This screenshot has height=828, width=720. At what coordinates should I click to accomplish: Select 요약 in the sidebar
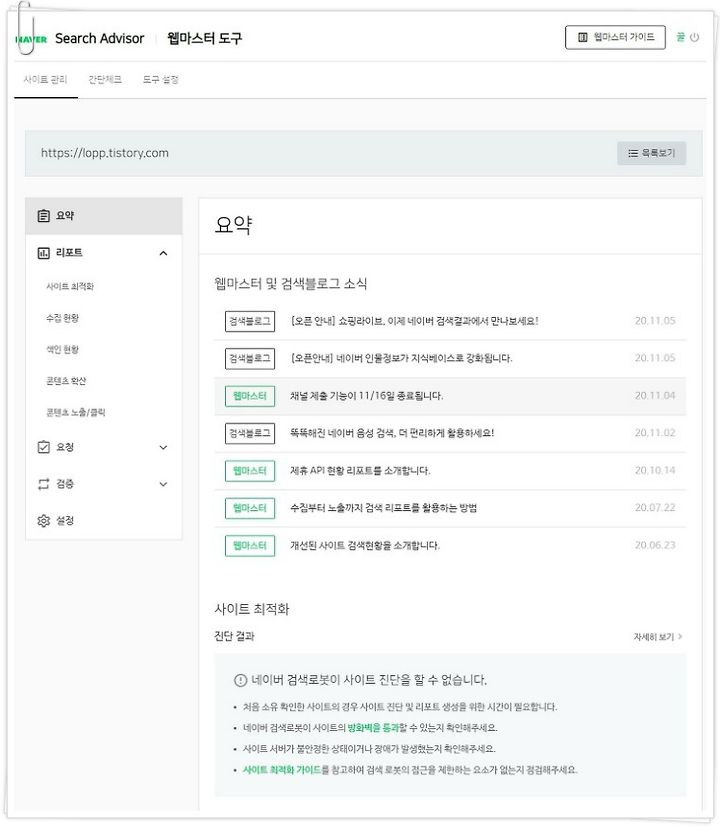click(x=104, y=216)
